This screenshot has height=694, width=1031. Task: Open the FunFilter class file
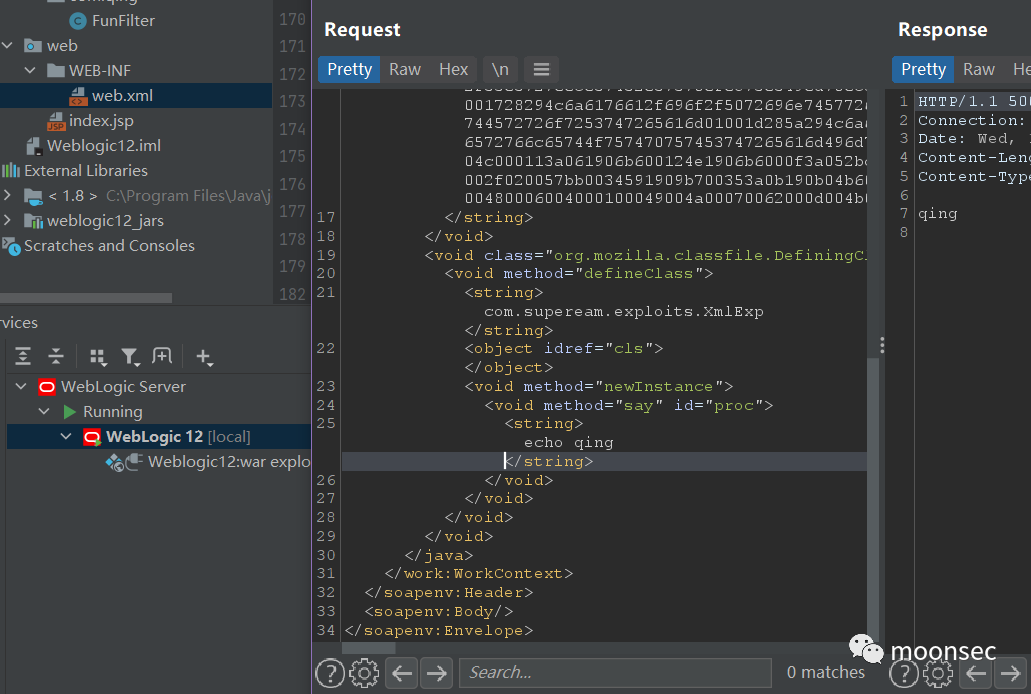[x=123, y=21]
